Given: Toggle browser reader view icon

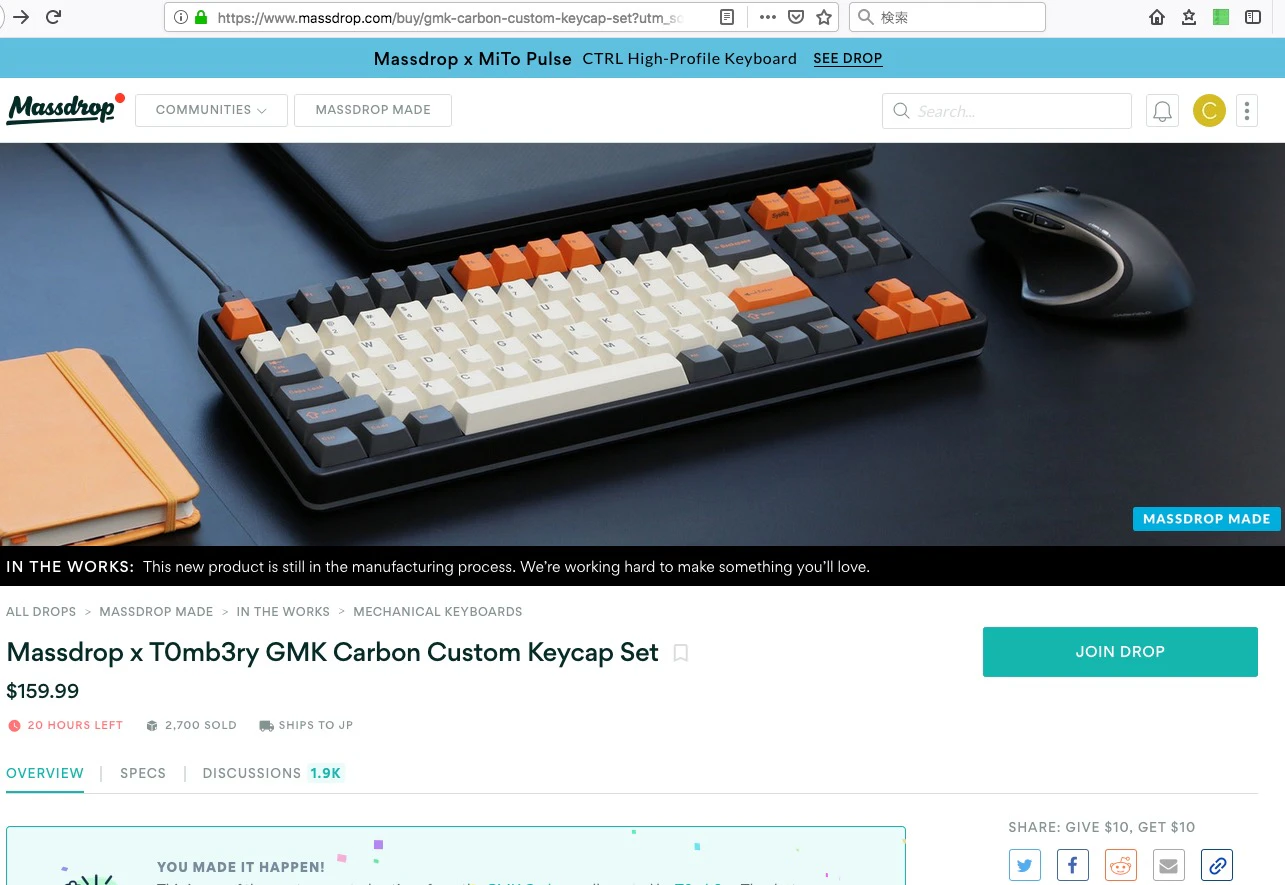Looking at the screenshot, I should (728, 17).
